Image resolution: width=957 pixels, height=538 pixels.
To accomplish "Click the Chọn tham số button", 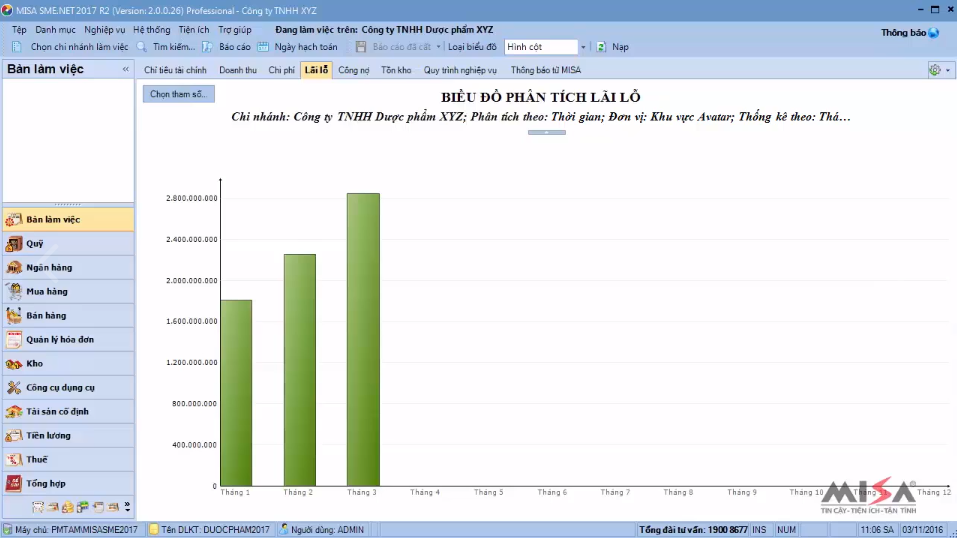I will (x=179, y=94).
